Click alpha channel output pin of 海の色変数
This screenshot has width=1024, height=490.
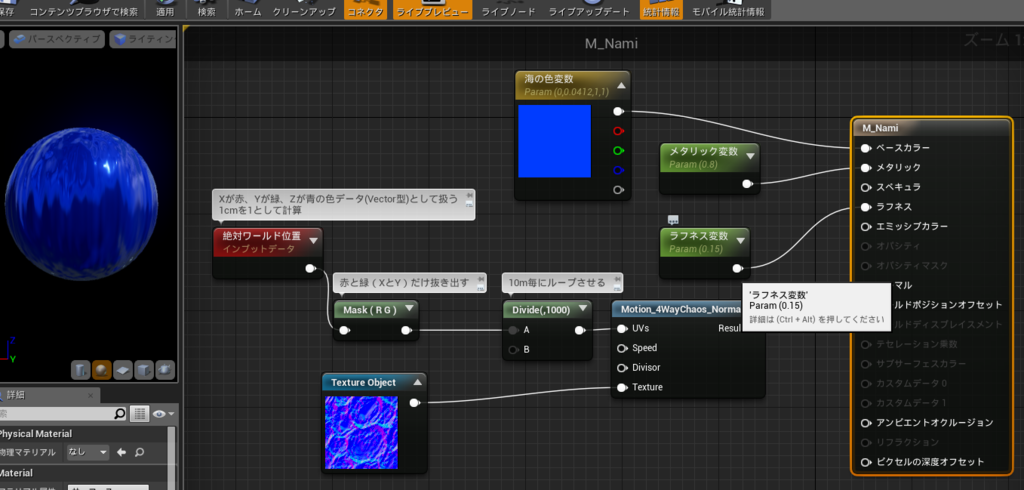(618, 190)
